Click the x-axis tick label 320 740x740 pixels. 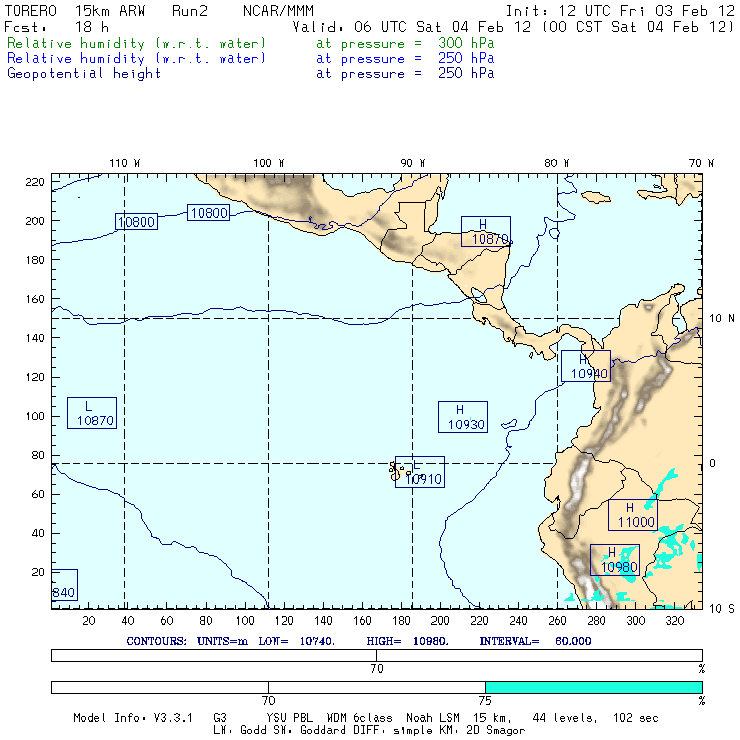point(674,621)
